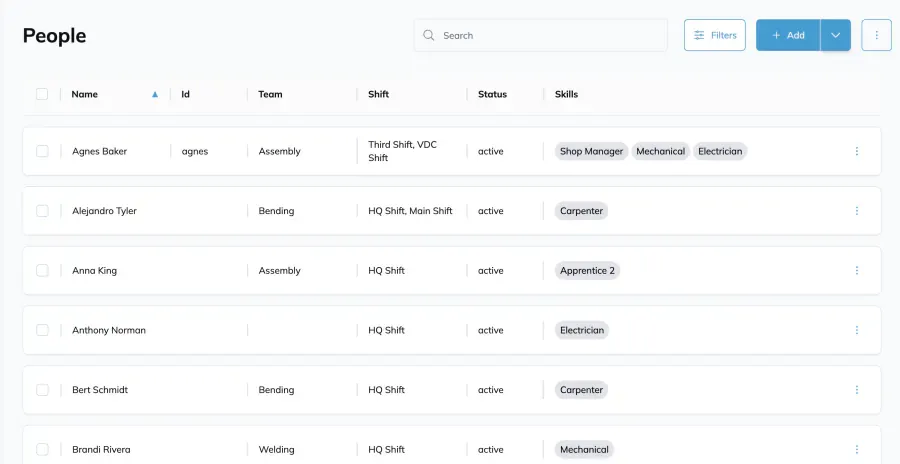The height and width of the screenshot is (464, 900).
Task: Tick the select-all checkbox in header
Action: pyautogui.click(x=42, y=94)
